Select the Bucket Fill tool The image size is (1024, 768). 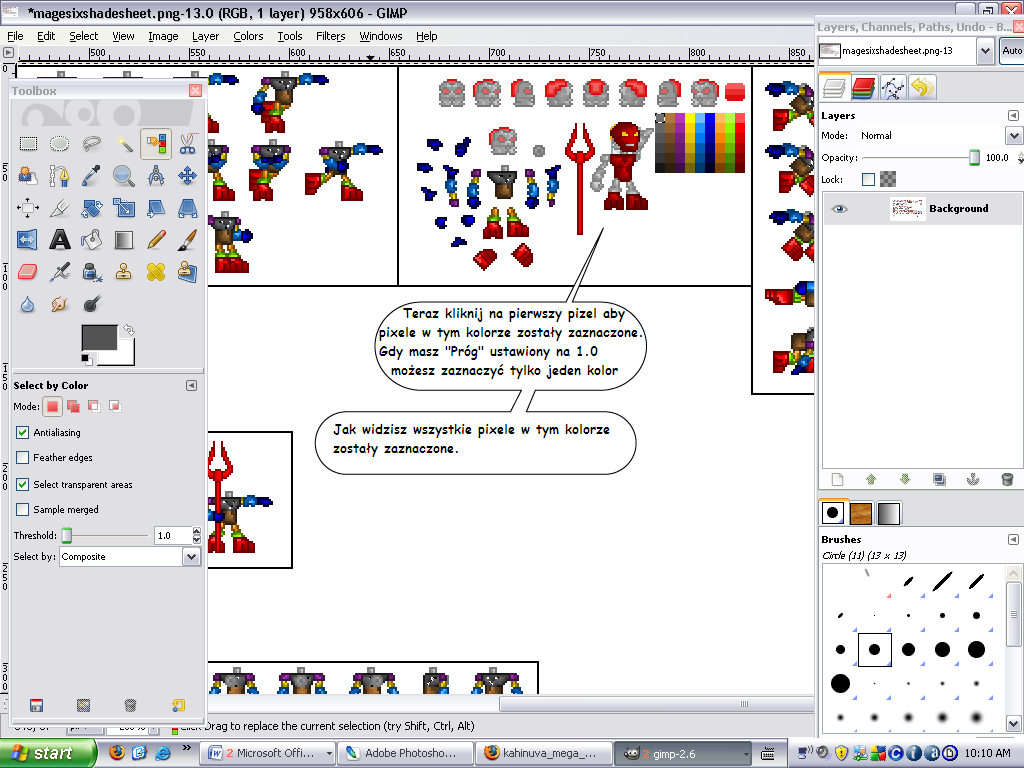[91, 240]
